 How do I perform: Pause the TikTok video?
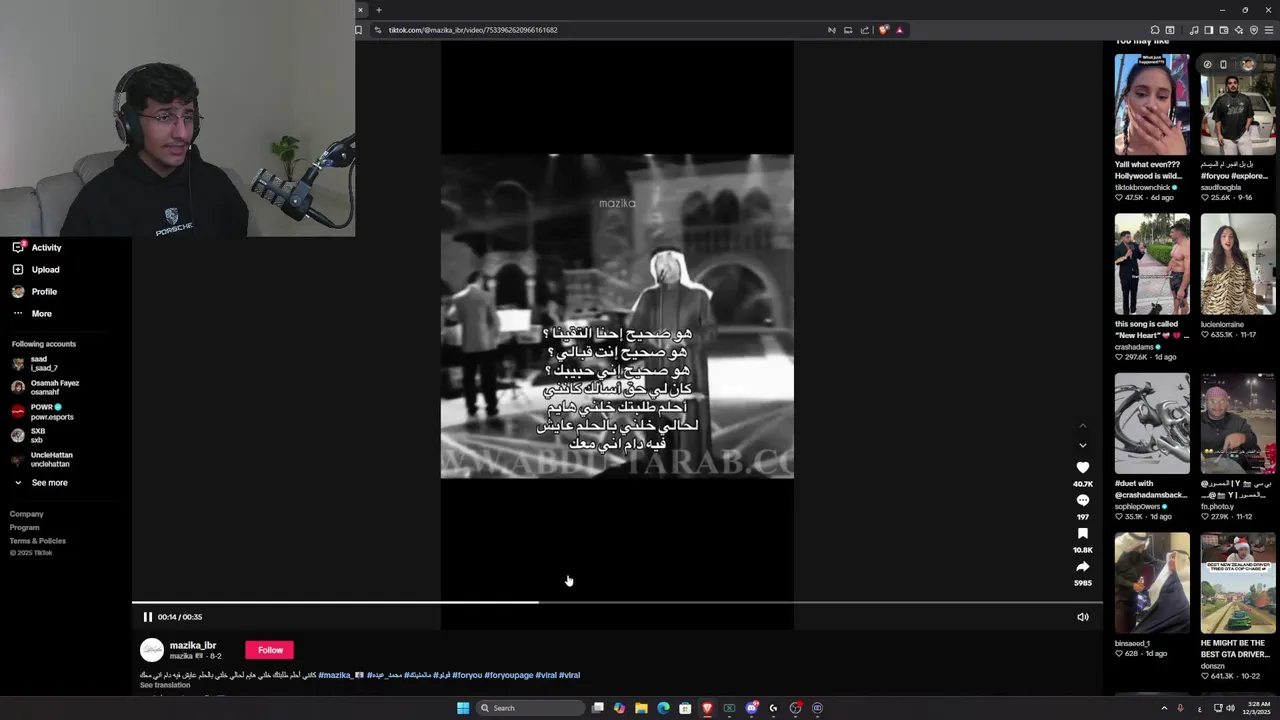(147, 617)
